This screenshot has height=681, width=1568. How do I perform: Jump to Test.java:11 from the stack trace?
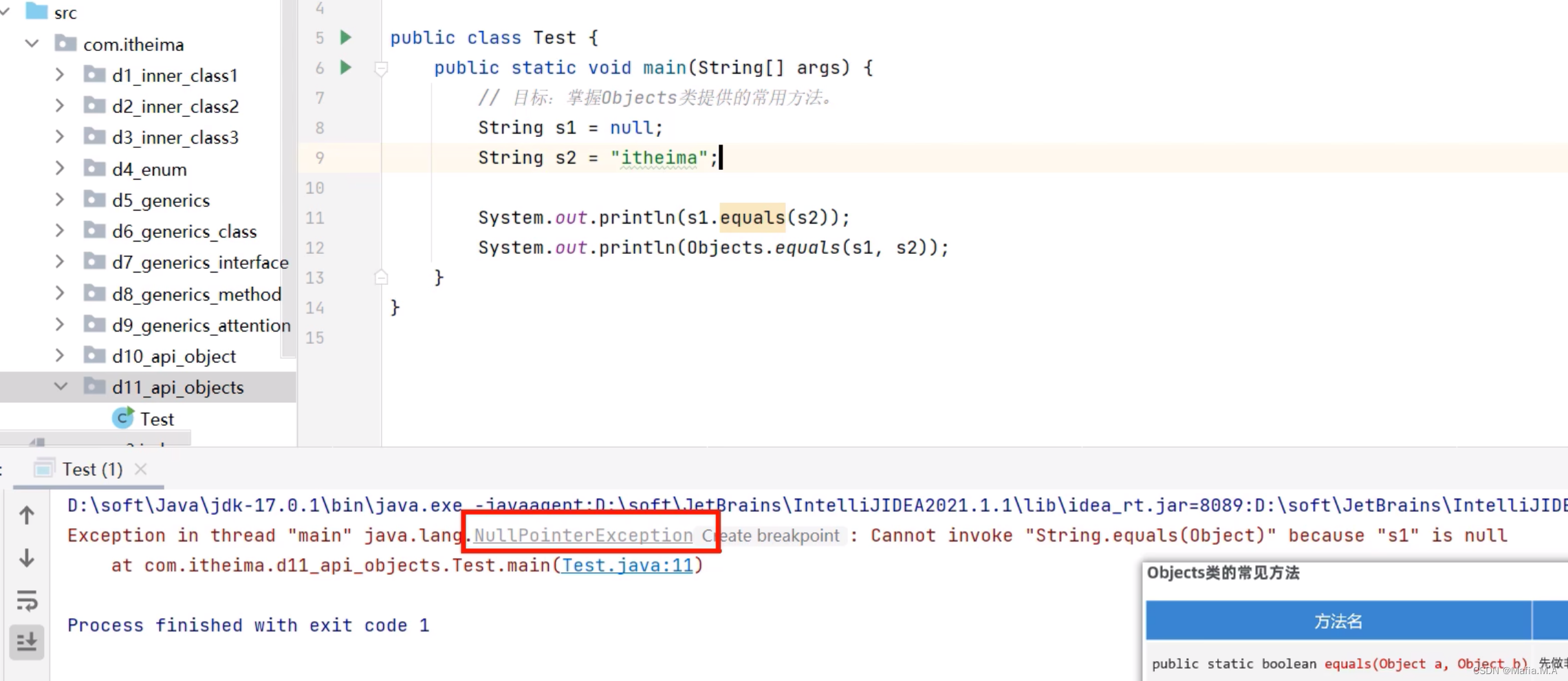[x=627, y=565]
